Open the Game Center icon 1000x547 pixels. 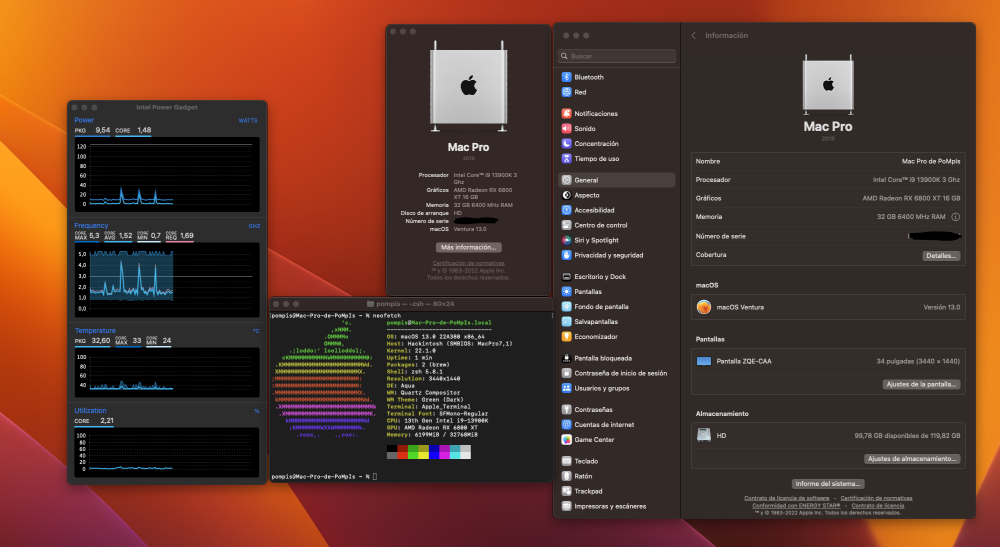point(566,439)
